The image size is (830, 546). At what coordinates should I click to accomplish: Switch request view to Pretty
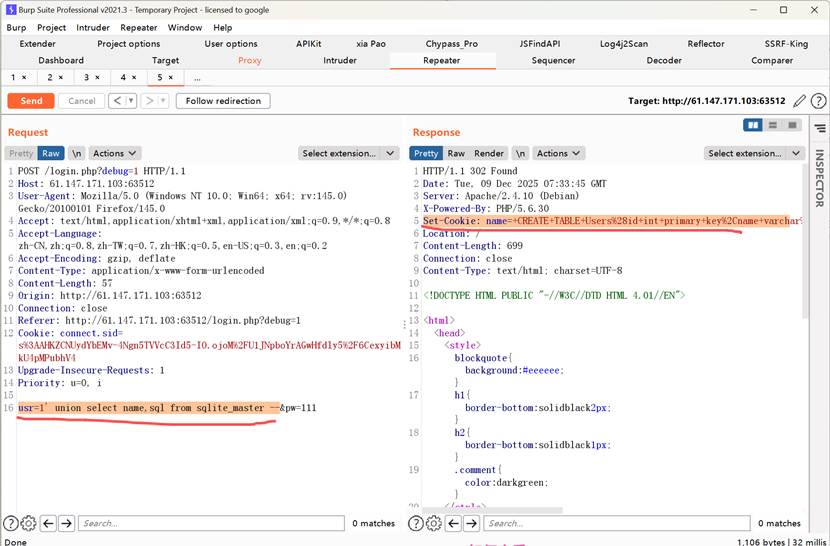(x=21, y=153)
